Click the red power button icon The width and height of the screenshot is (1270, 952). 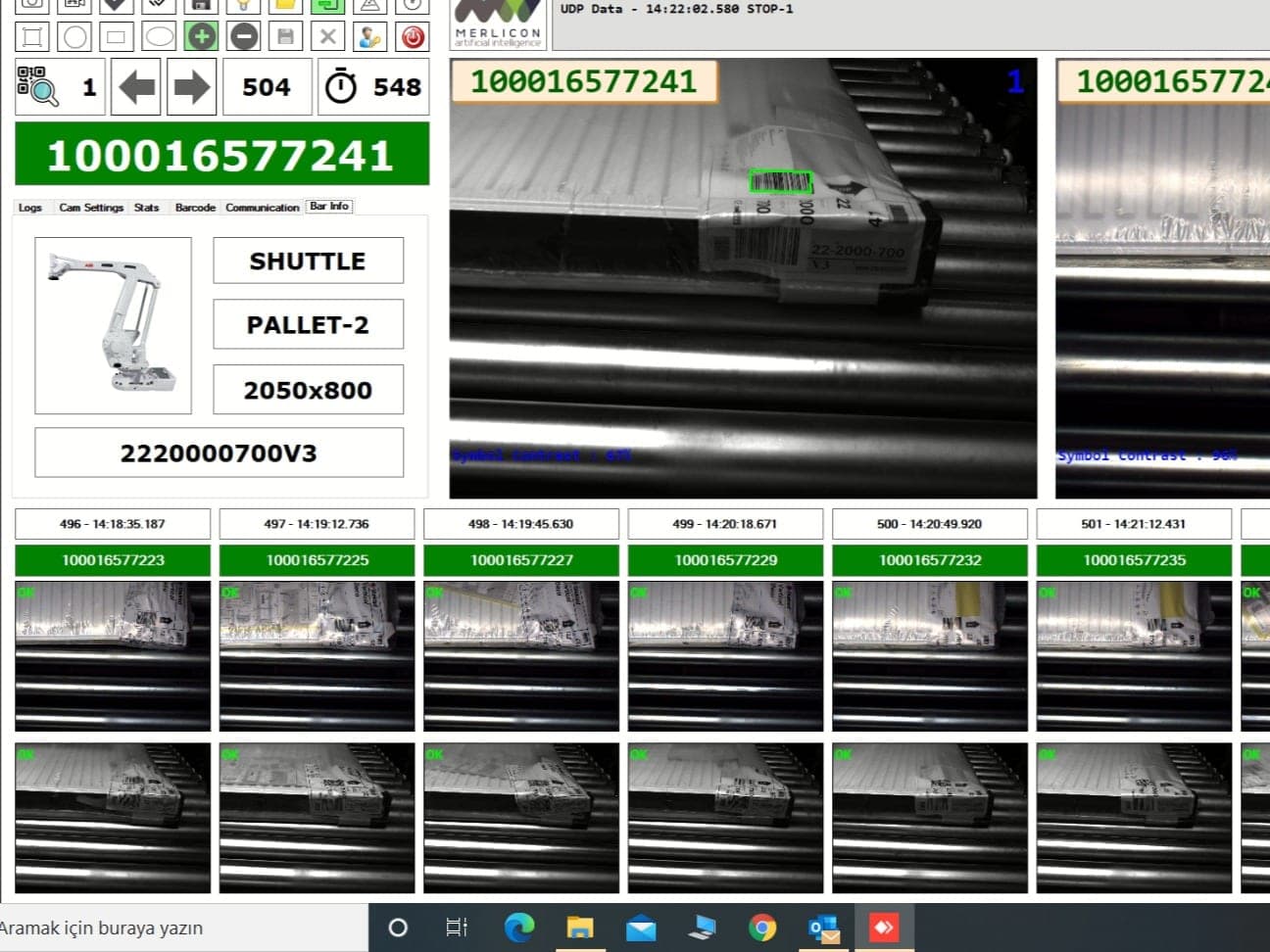[x=413, y=37]
